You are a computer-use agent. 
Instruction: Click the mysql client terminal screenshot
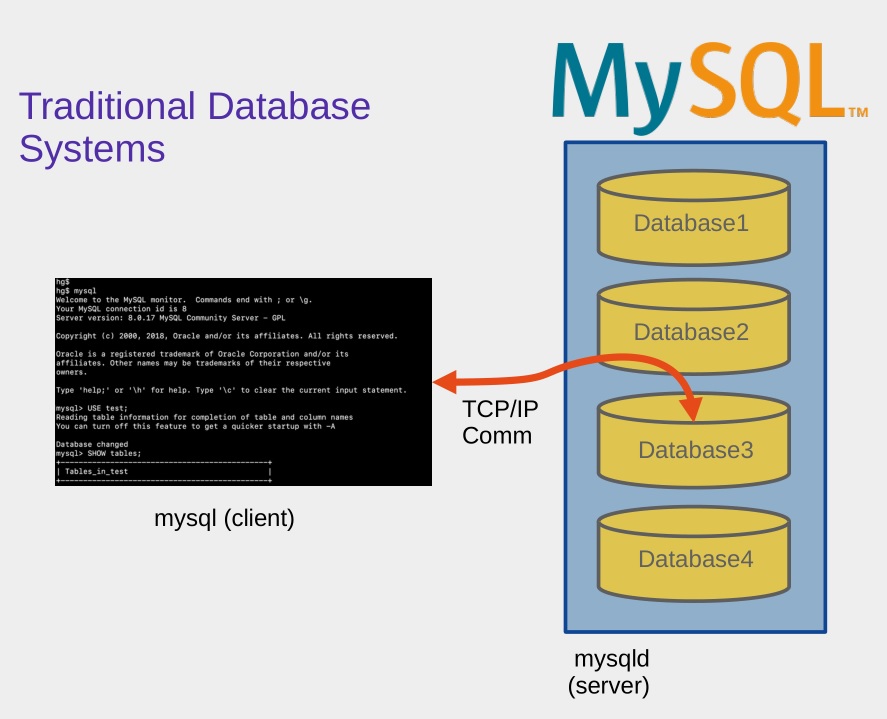tap(243, 381)
